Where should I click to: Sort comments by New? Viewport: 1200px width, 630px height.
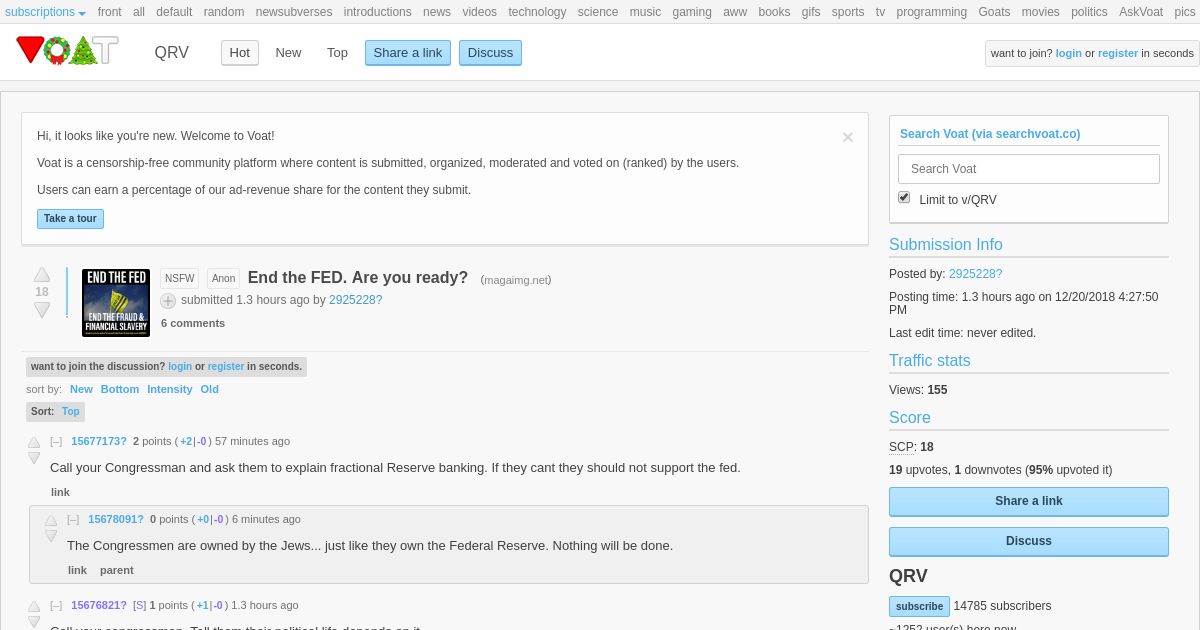[x=81, y=389]
